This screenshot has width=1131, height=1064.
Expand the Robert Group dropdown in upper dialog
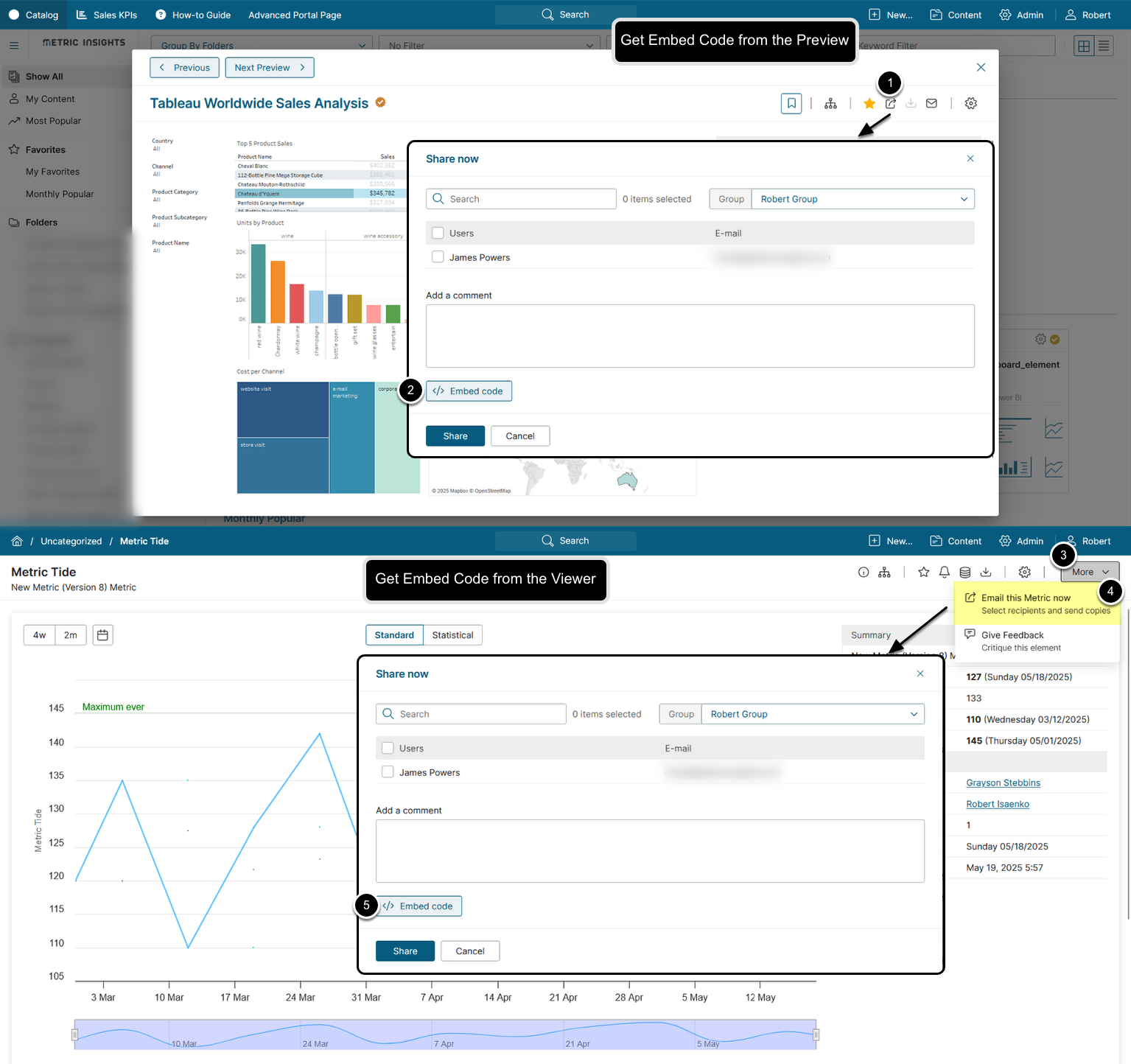[x=863, y=199]
